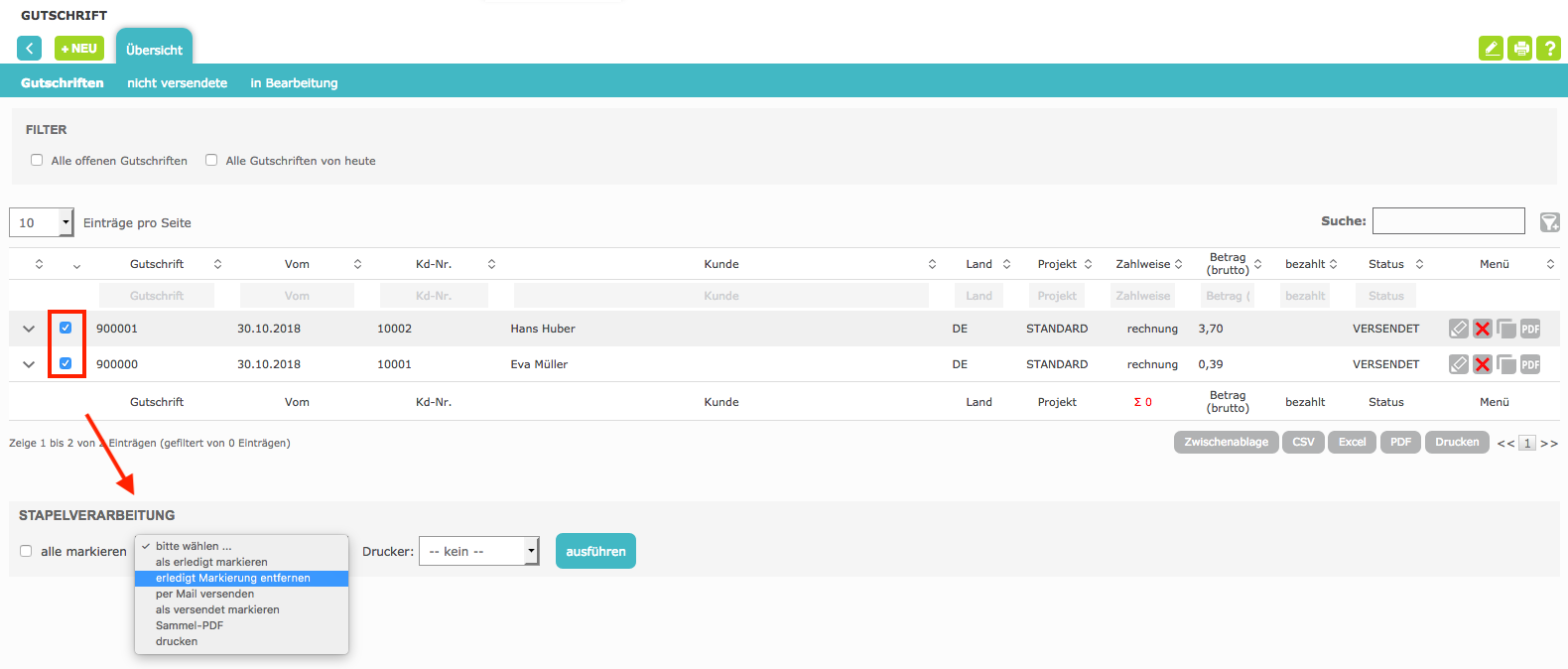Click the green back arrow button
The height and width of the screenshot is (669, 1568).
30,48
